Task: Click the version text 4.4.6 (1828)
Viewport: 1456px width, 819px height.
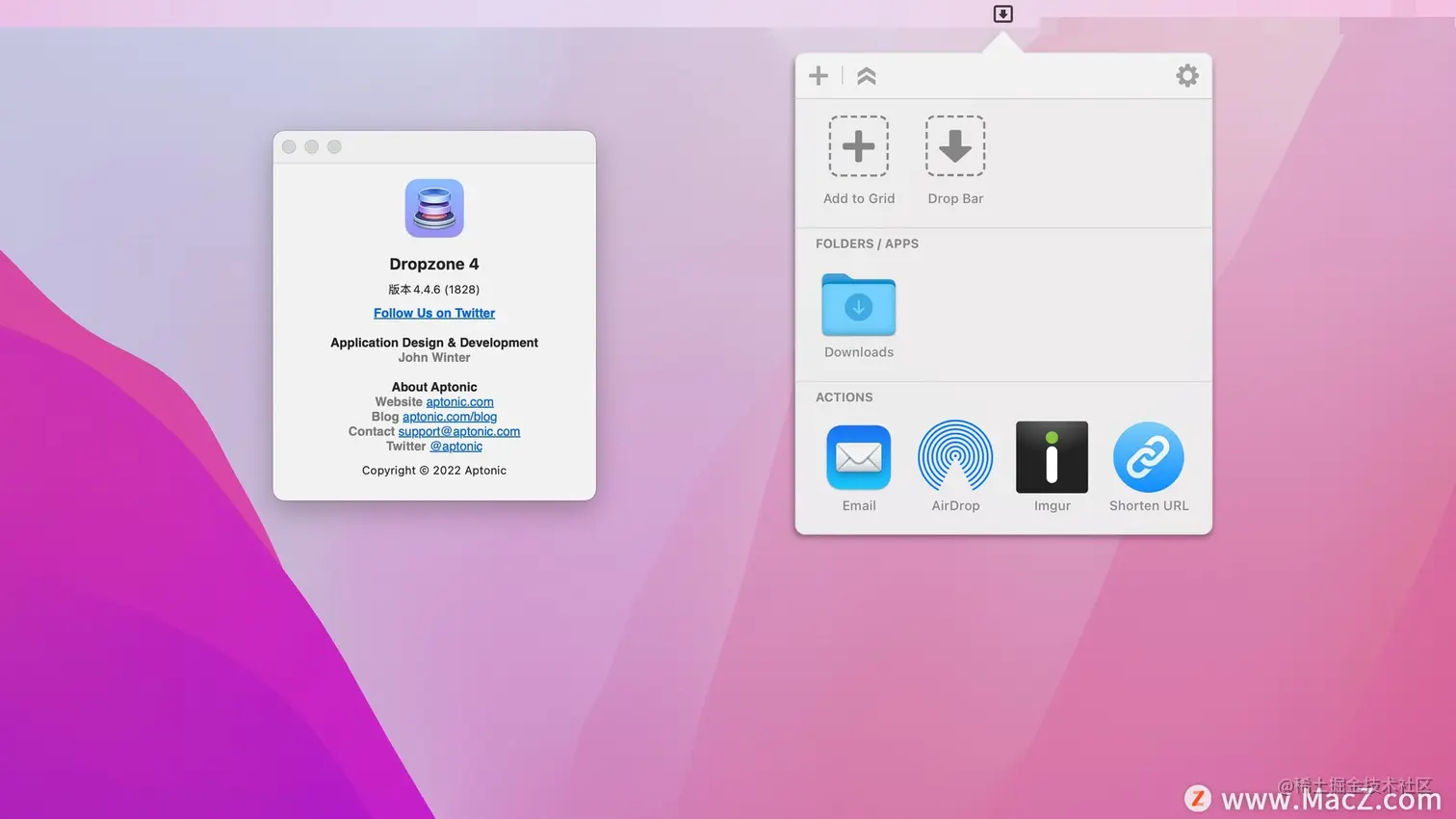Action: [x=434, y=289]
